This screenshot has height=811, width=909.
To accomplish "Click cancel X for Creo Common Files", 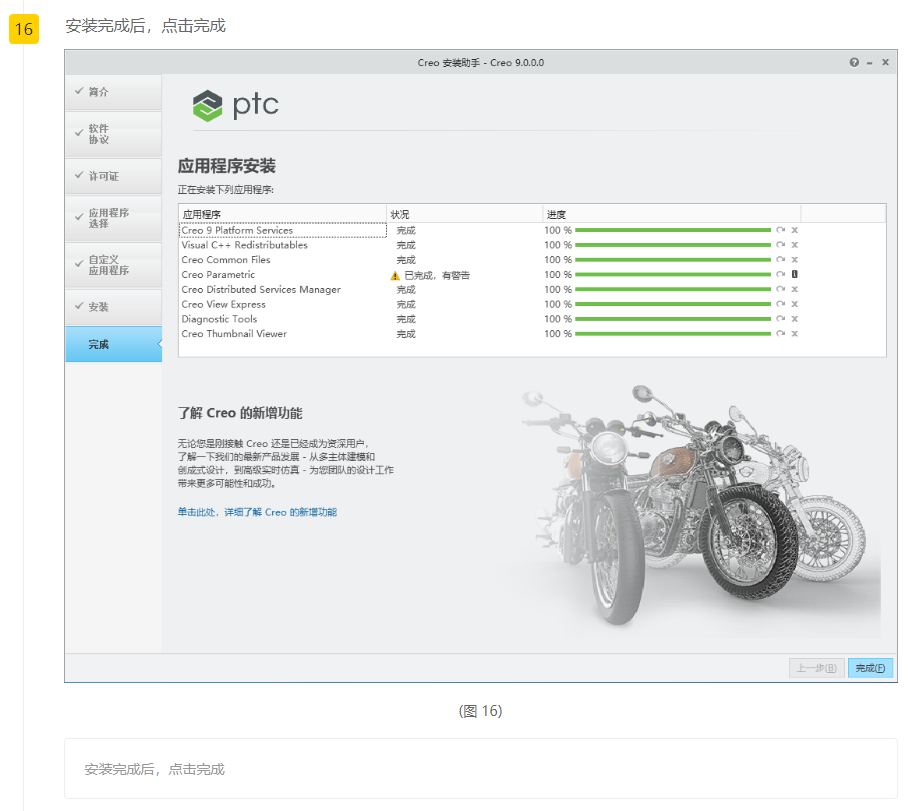I will 795,260.
